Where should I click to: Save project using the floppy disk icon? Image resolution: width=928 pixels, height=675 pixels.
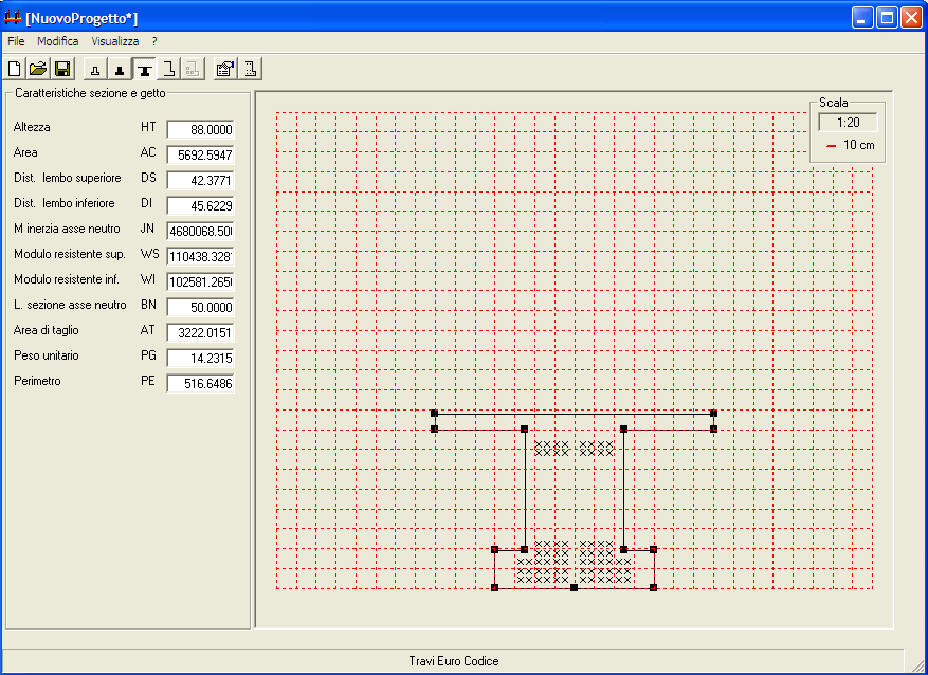pos(62,69)
